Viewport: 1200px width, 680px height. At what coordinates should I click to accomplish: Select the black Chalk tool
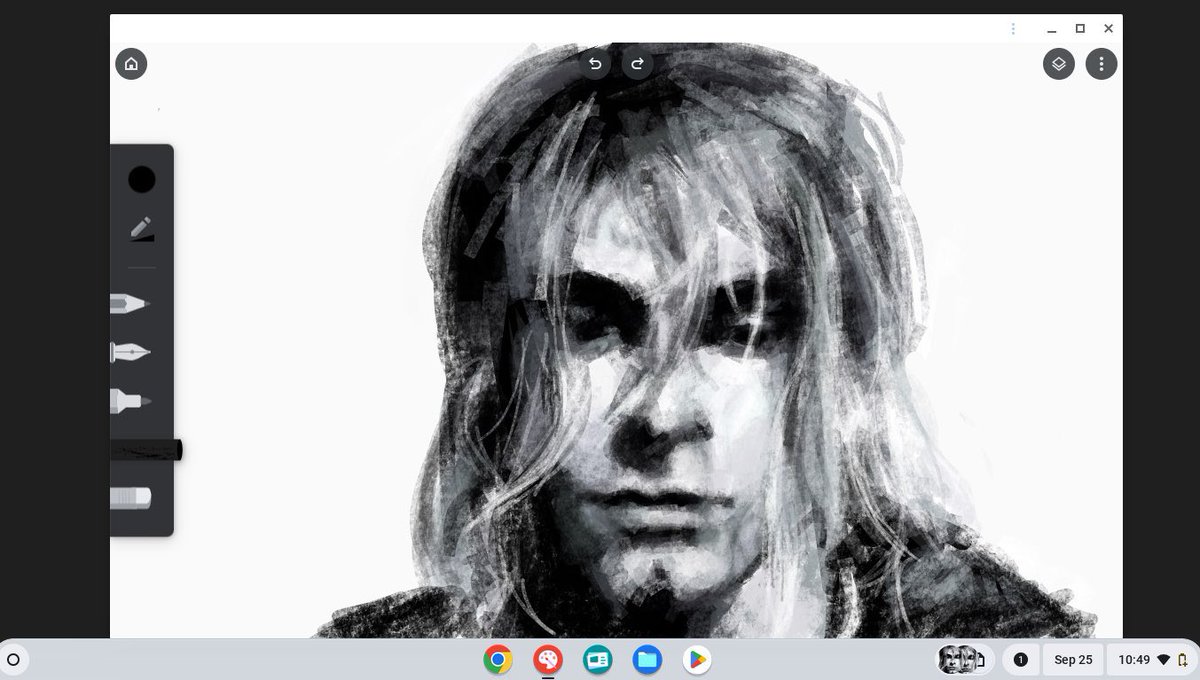click(x=146, y=451)
